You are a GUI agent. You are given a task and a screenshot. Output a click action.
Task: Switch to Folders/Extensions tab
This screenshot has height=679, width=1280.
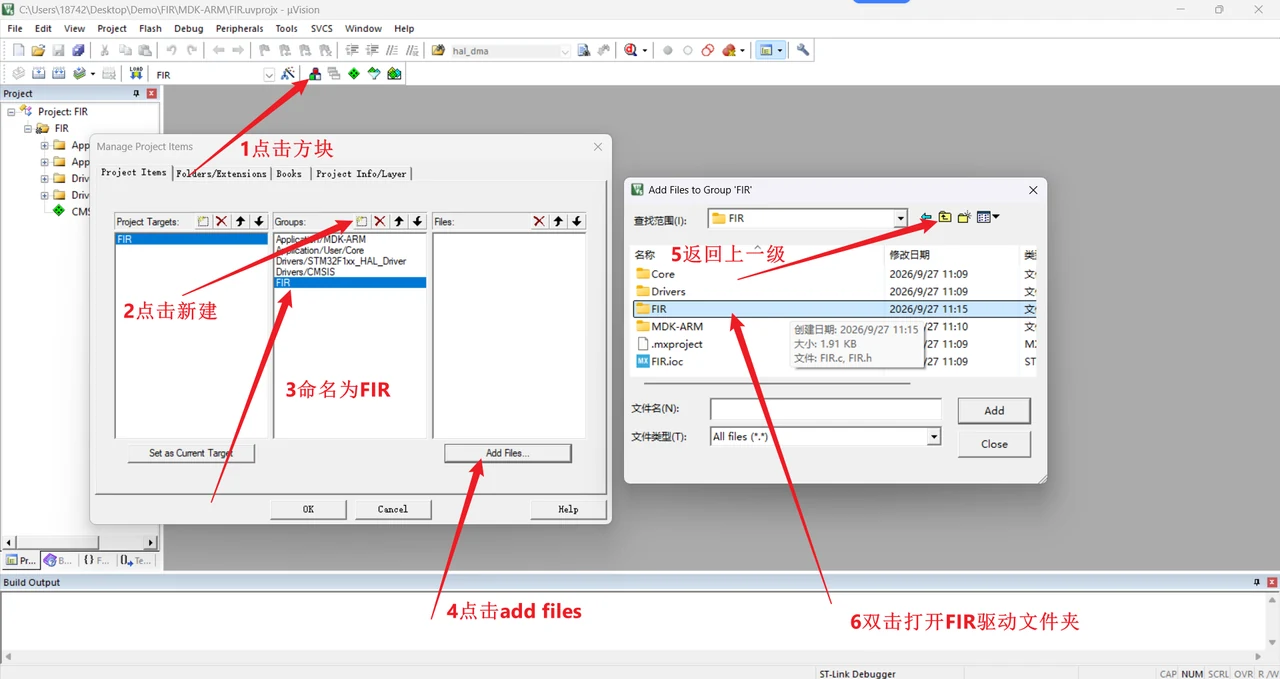coord(221,174)
